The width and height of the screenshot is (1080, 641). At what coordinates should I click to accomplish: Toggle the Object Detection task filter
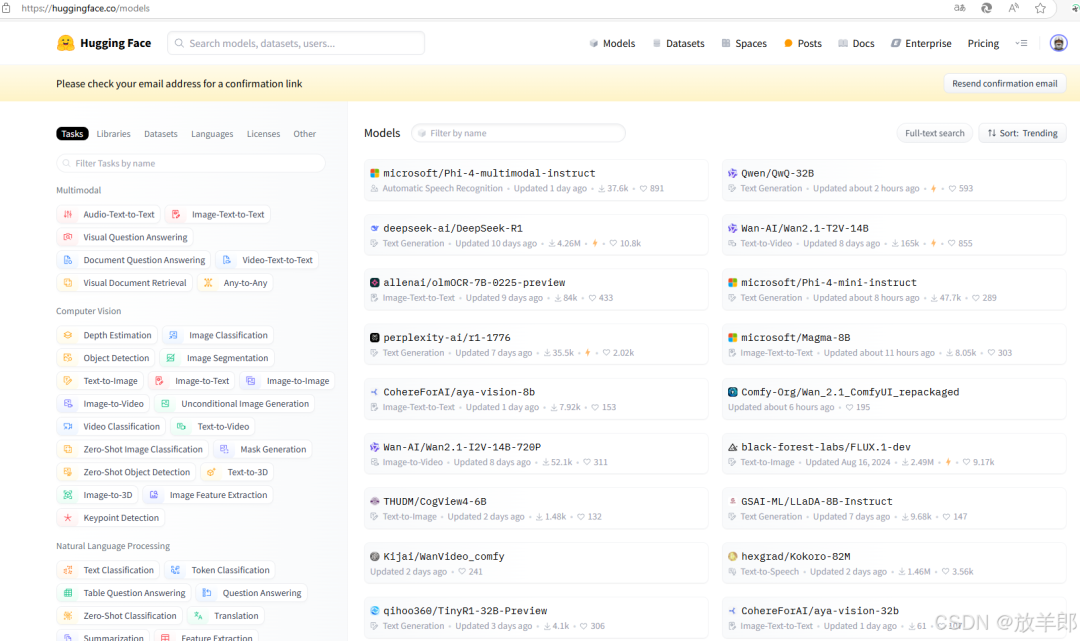pyautogui.click(x=106, y=358)
